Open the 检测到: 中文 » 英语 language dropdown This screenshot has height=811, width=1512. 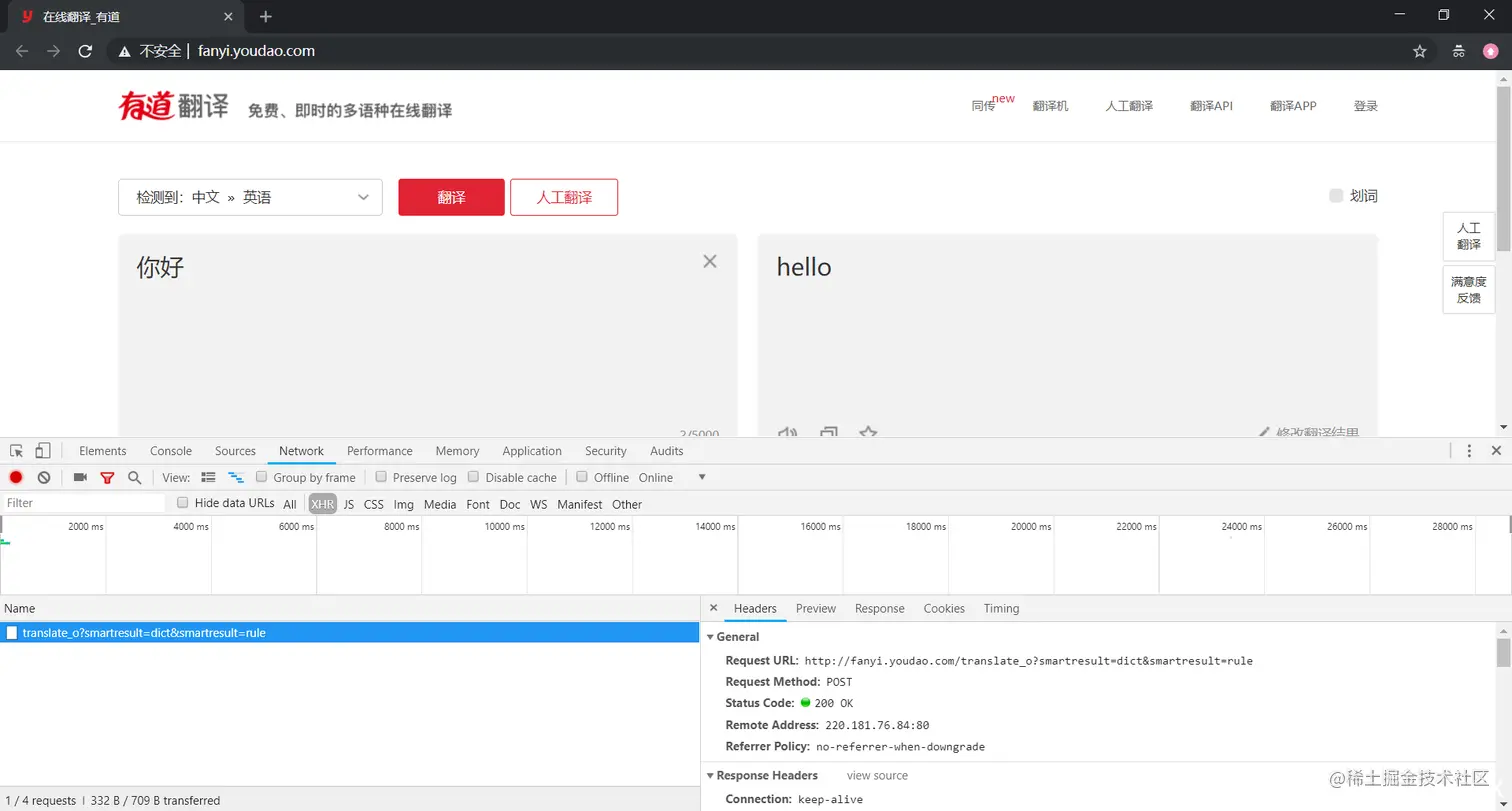[250, 197]
